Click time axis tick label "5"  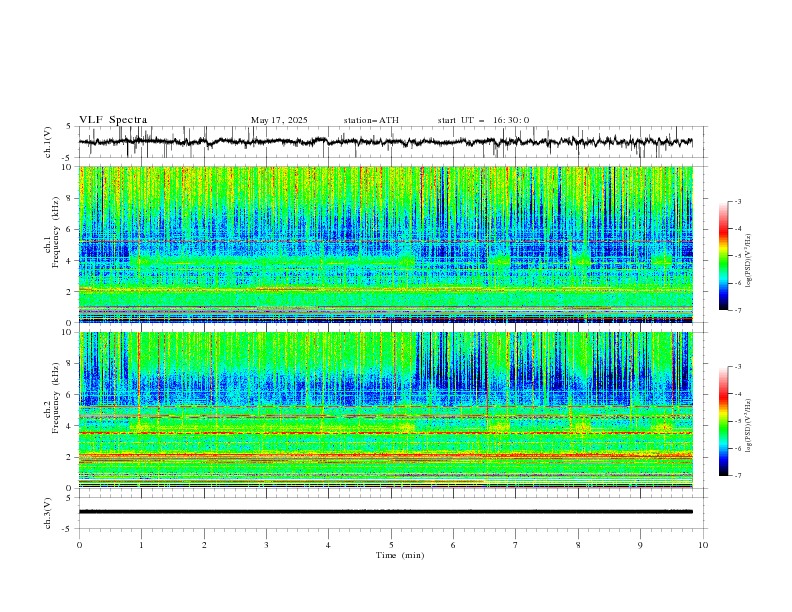[391, 545]
